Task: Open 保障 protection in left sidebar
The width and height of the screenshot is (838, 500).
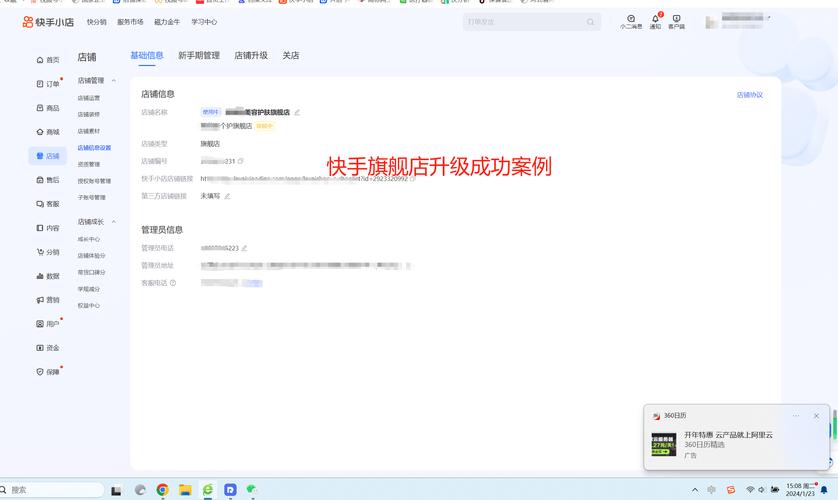Action: (48, 372)
